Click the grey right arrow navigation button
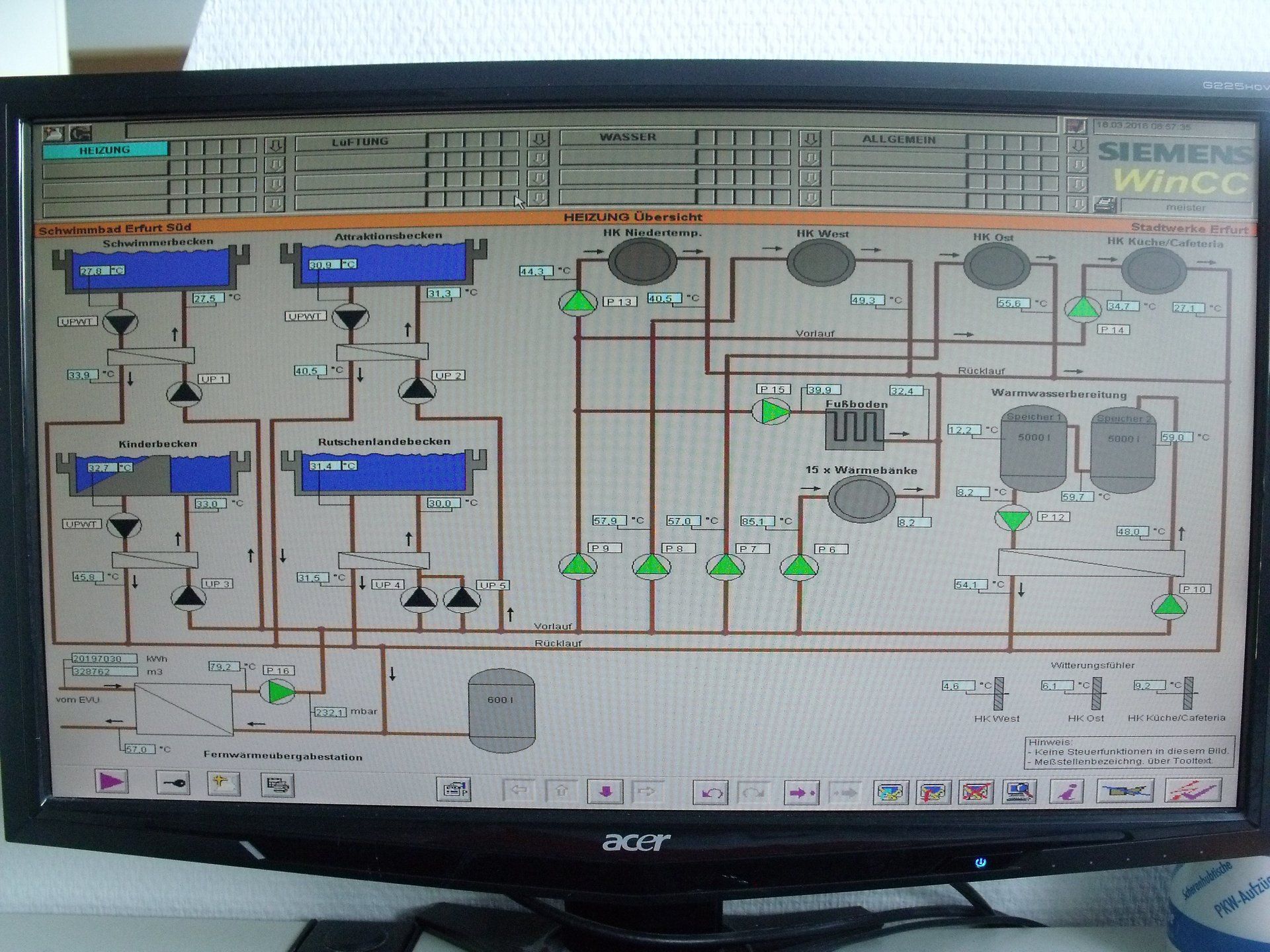 tap(648, 791)
